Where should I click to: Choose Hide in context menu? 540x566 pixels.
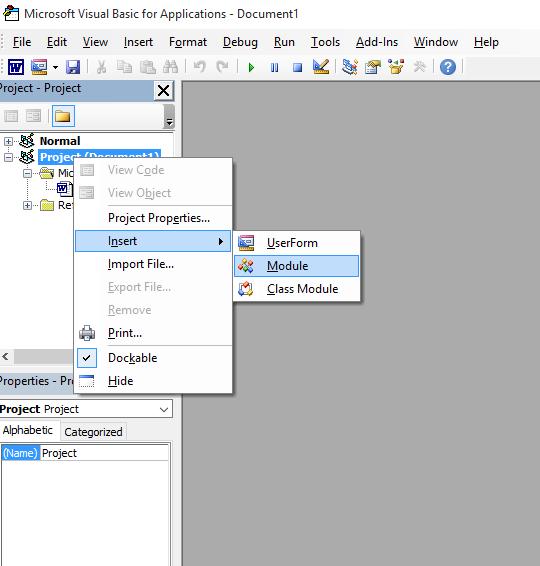tap(153, 381)
